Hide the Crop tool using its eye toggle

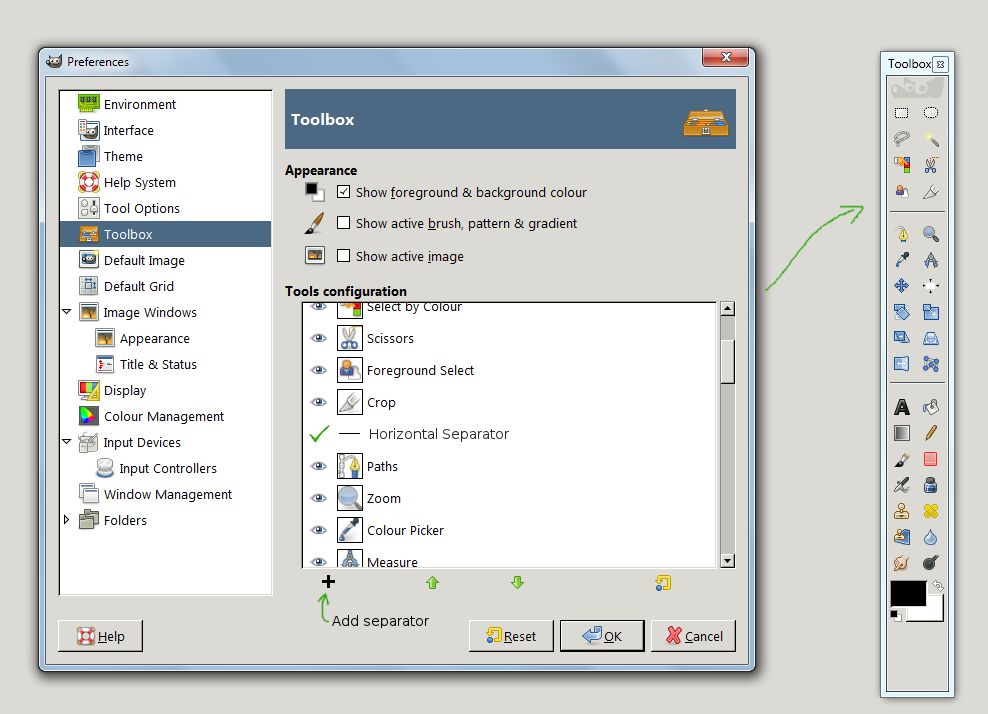click(x=318, y=401)
